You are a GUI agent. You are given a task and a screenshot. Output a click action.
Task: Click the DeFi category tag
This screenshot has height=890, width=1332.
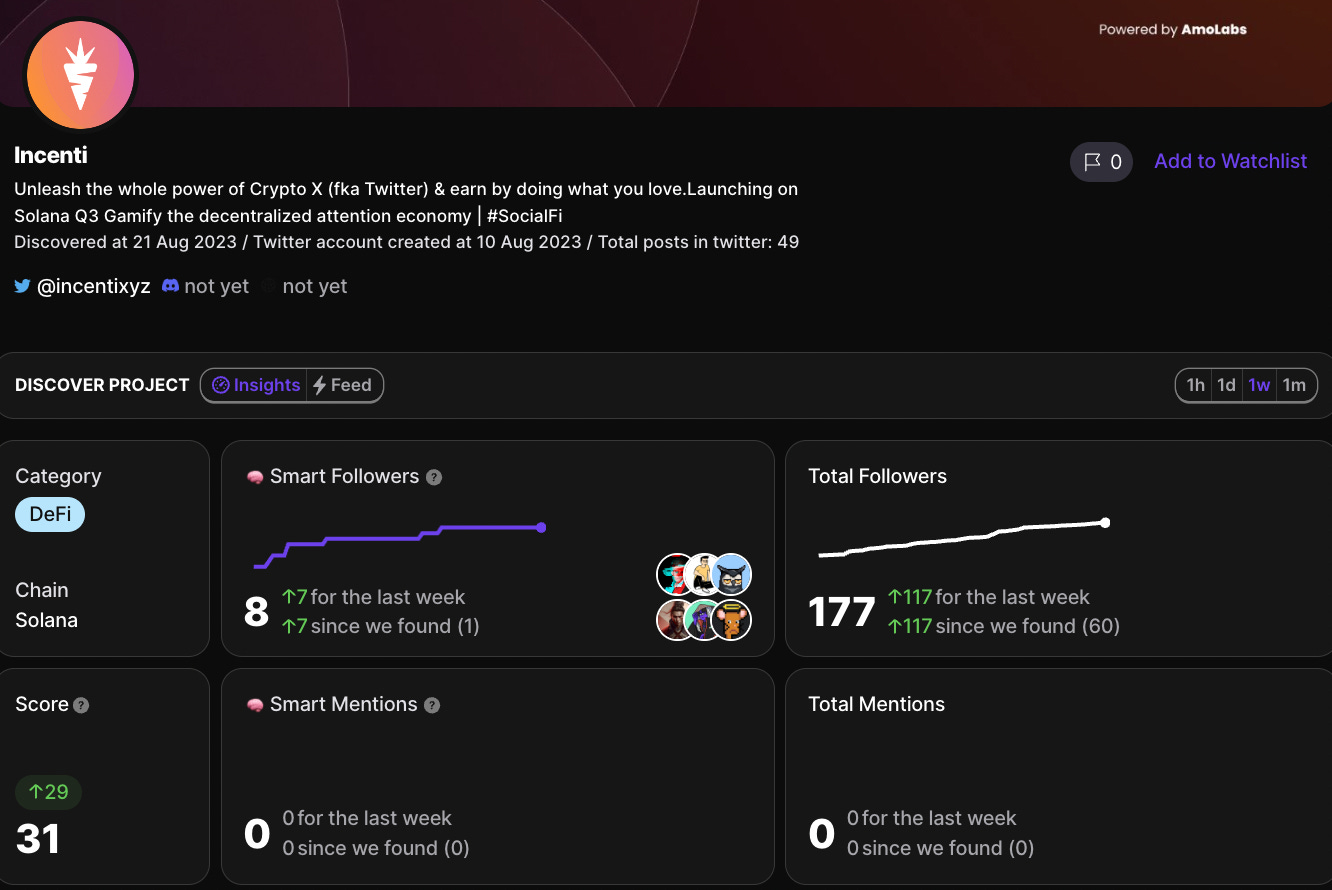point(50,514)
